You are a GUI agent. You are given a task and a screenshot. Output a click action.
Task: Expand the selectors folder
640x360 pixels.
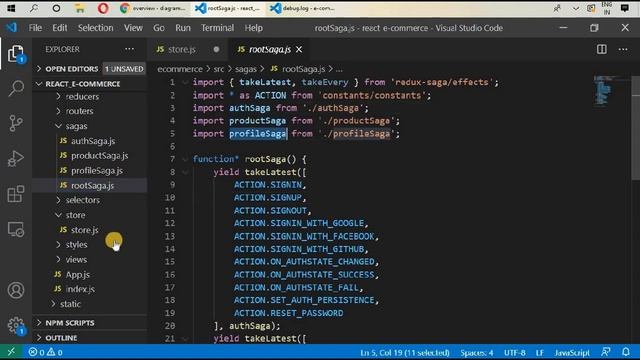pyautogui.click(x=82, y=200)
